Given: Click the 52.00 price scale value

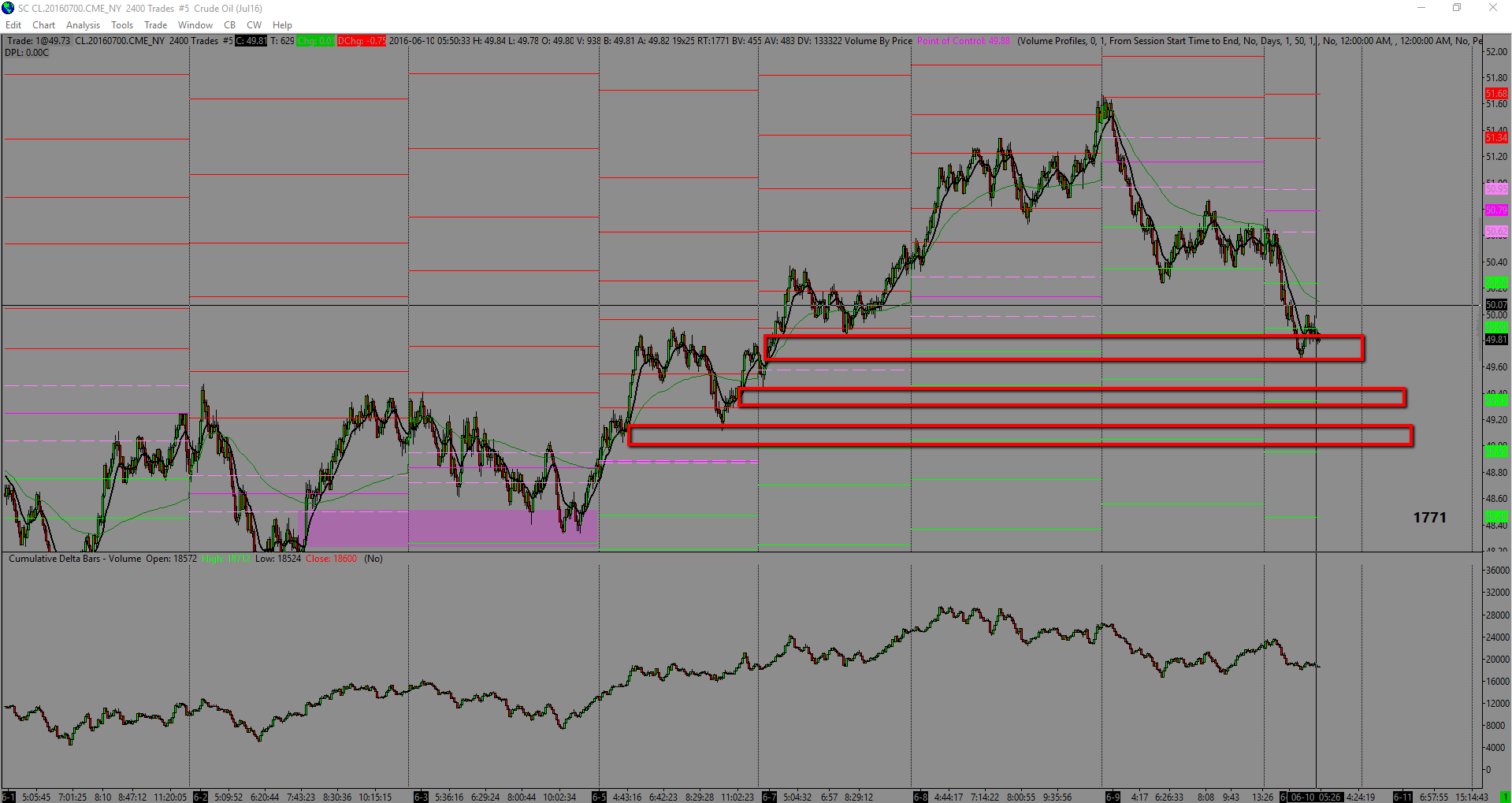Looking at the screenshot, I should 1496,52.
